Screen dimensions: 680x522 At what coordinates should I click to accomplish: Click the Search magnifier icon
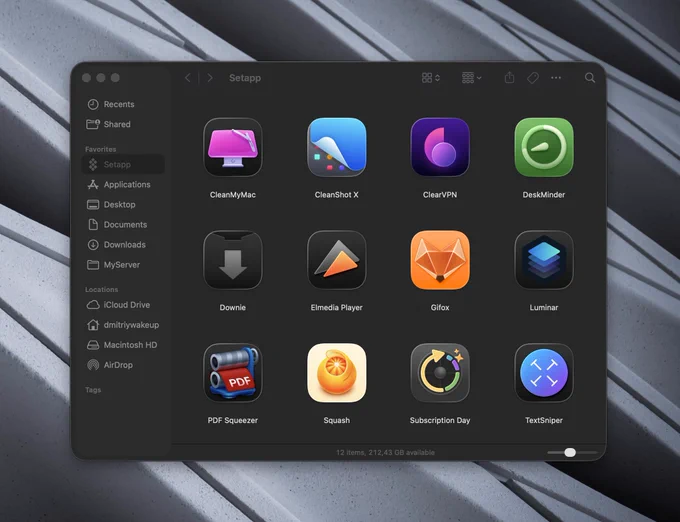click(590, 78)
